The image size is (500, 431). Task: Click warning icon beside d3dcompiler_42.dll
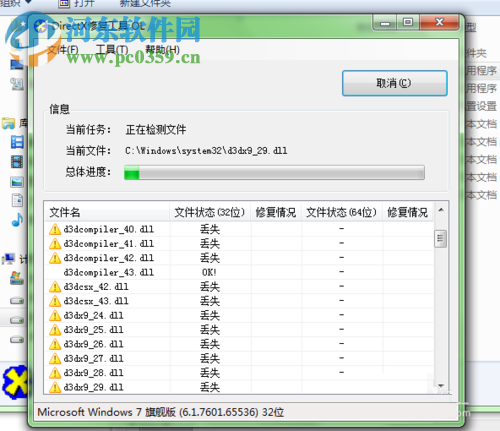[x=55, y=258]
